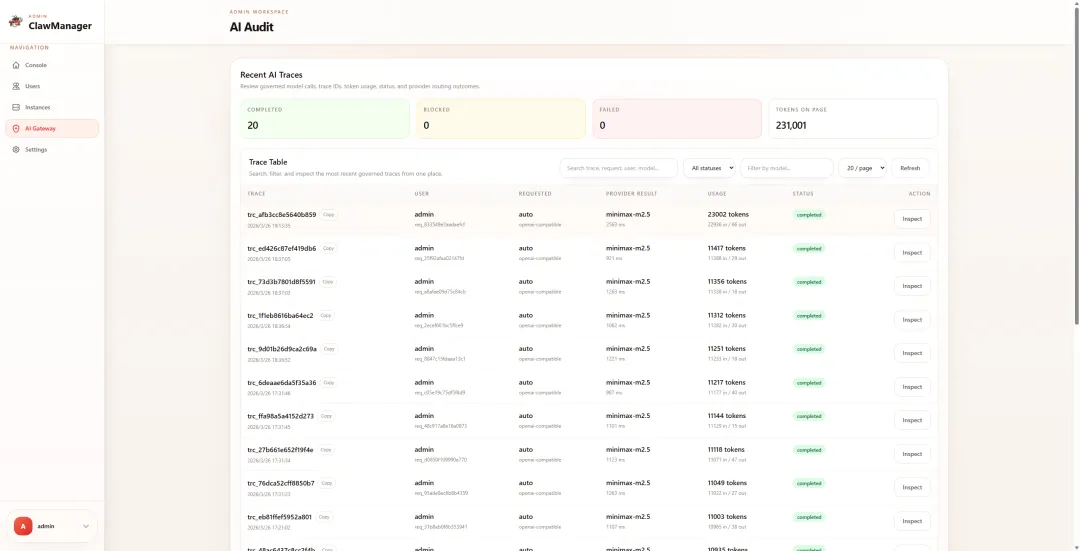Click the 11144 tokens usage value
The image size is (1080, 551).
(x=727, y=416)
